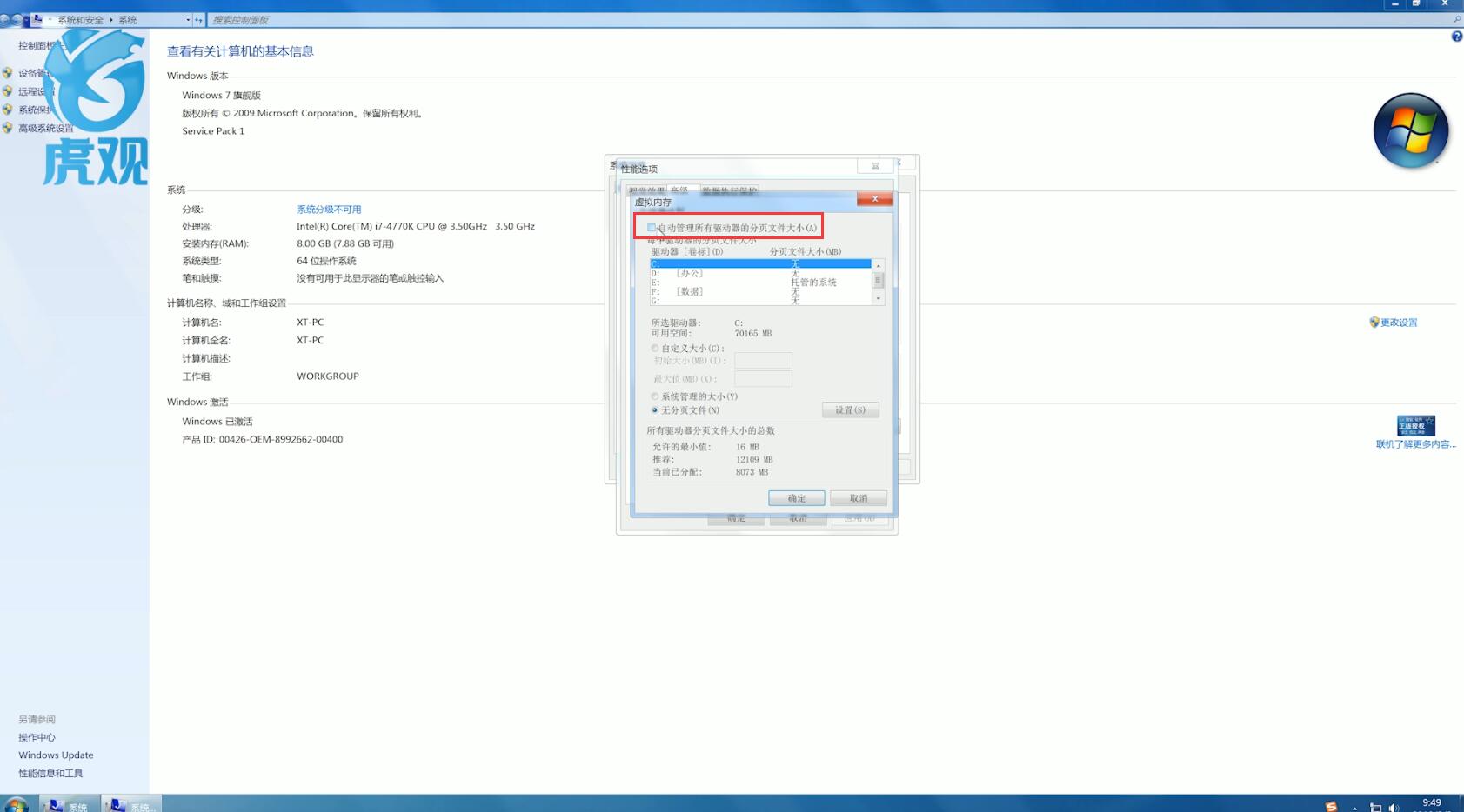
Task: Select drive E: row with 托管的系统
Action: click(760, 283)
